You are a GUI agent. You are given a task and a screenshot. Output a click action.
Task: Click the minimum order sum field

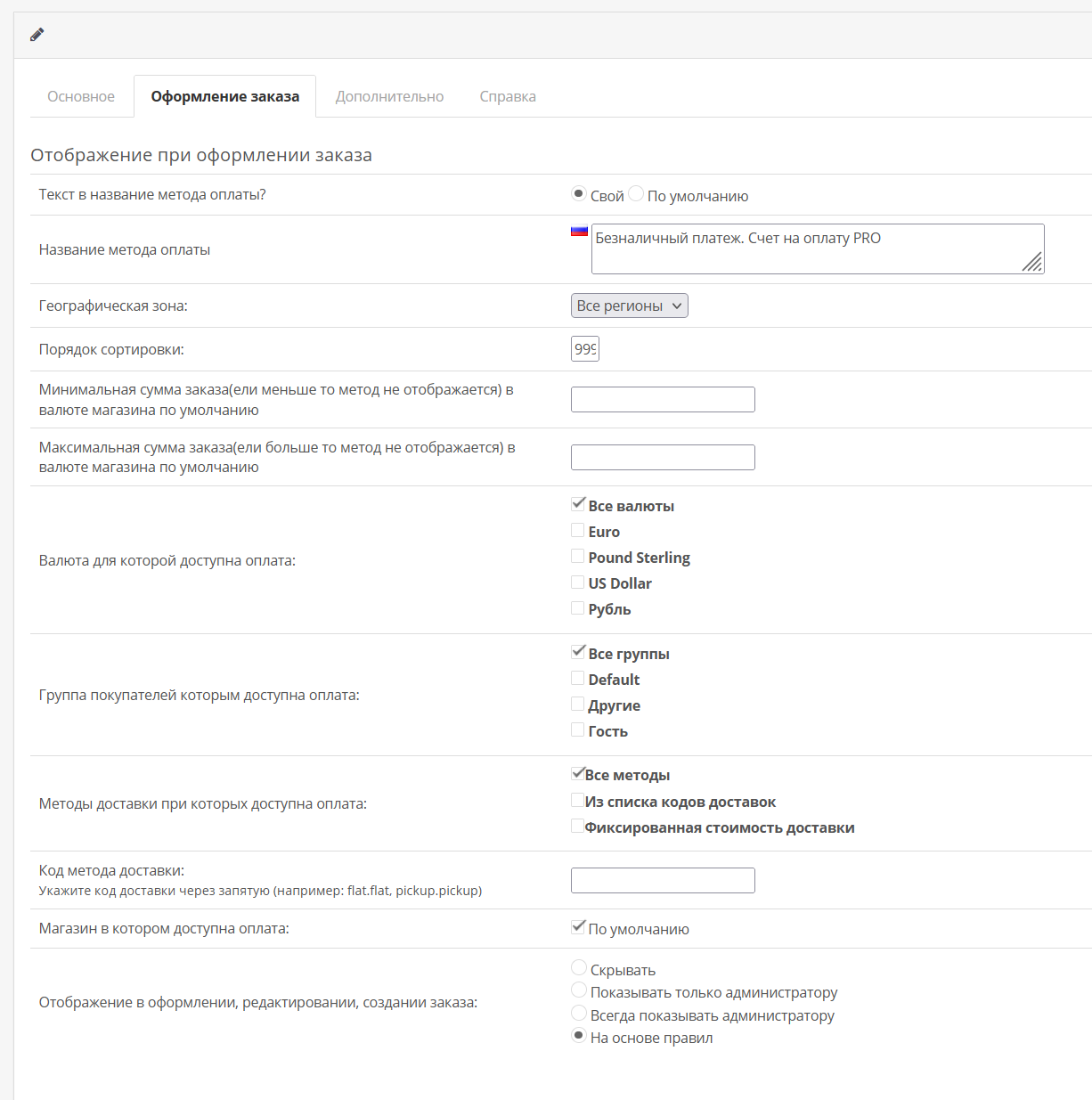[663, 400]
